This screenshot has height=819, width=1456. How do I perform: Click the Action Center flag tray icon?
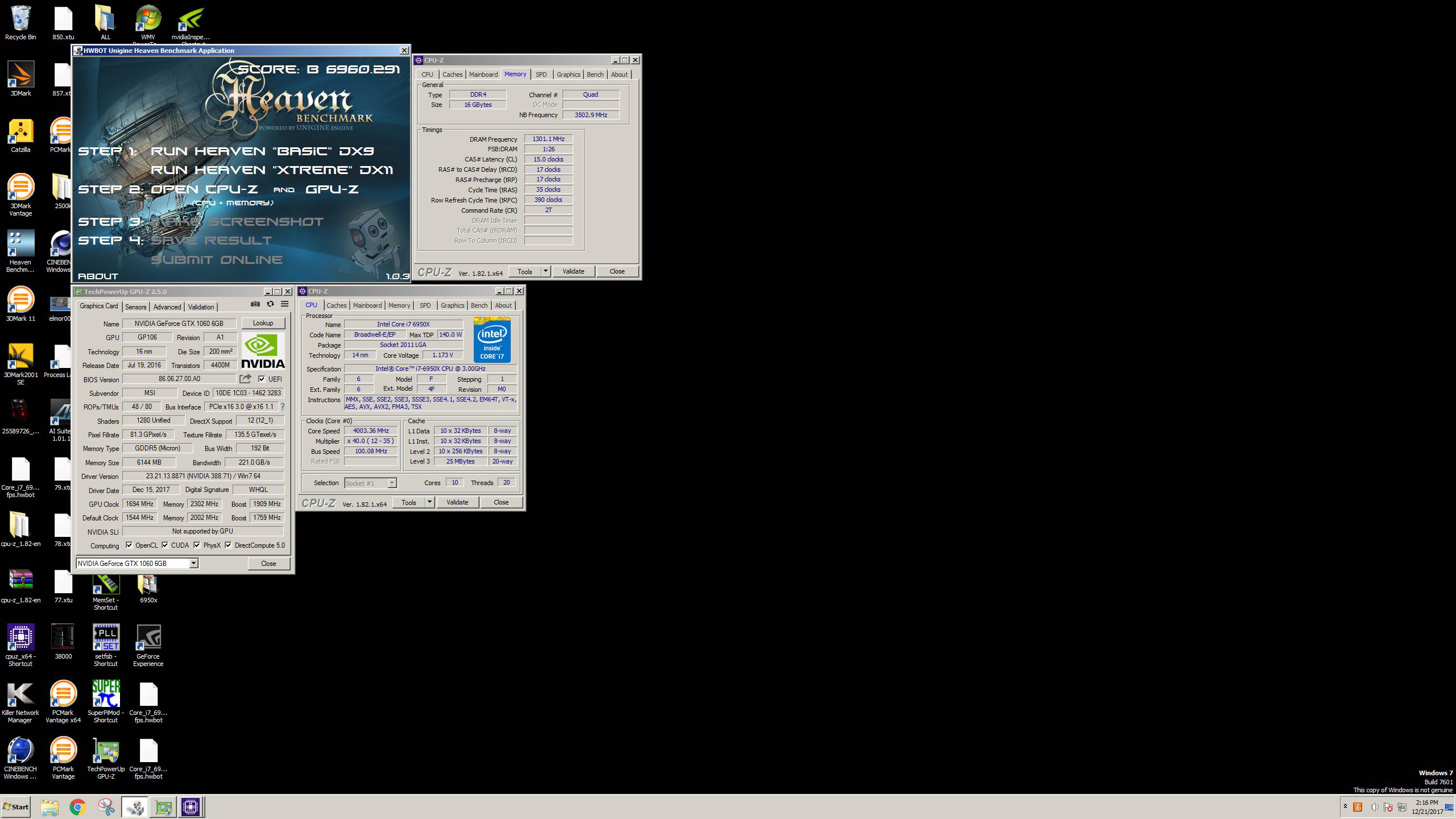pyautogui.click(x=1388, y=807)
